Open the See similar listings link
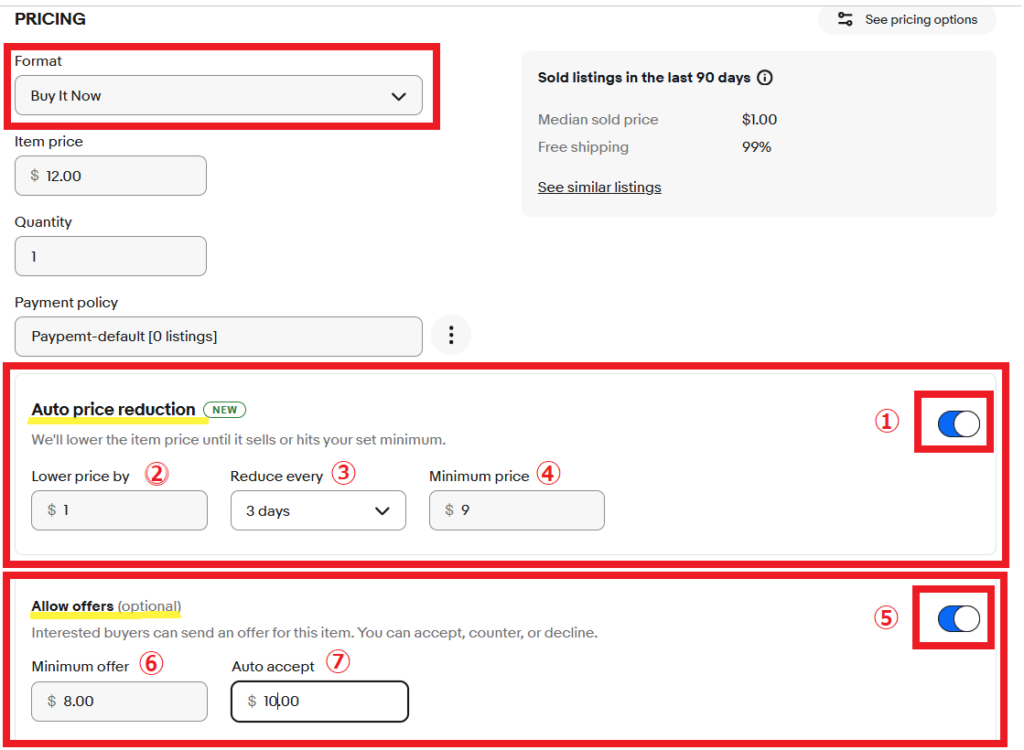 (x=599, y=187)
